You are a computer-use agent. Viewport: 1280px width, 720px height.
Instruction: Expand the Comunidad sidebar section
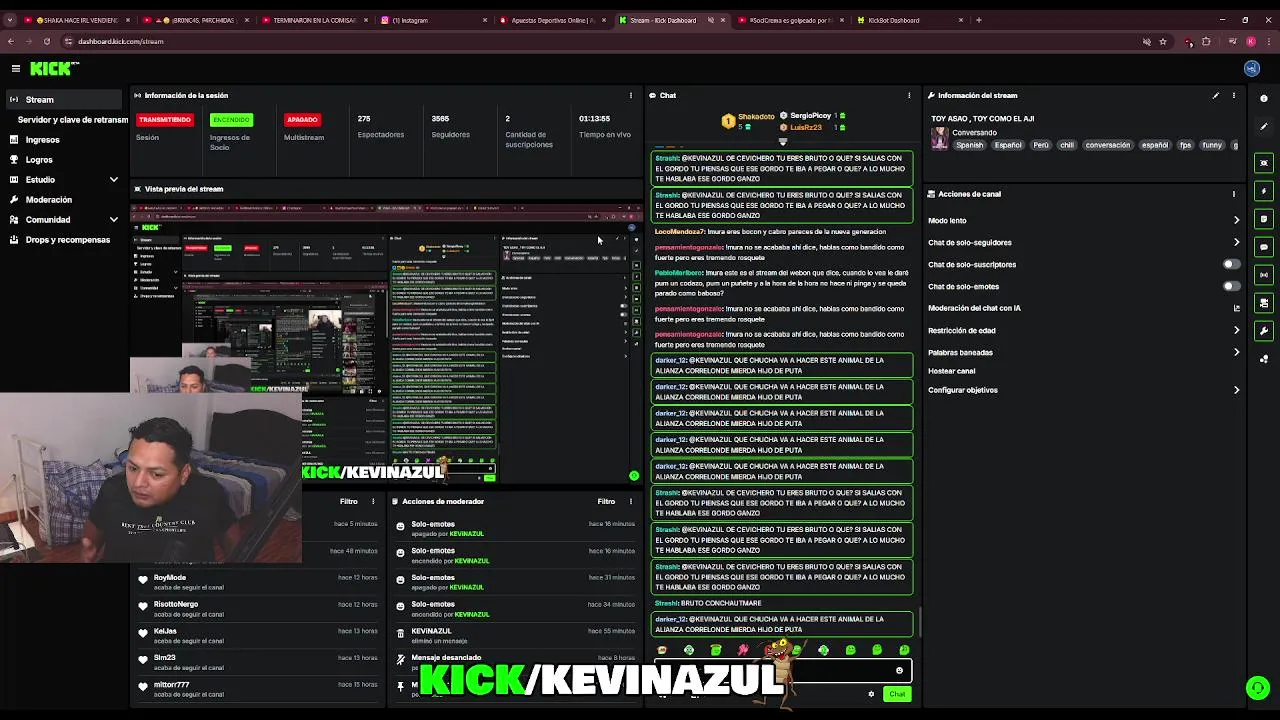[114, 220]
